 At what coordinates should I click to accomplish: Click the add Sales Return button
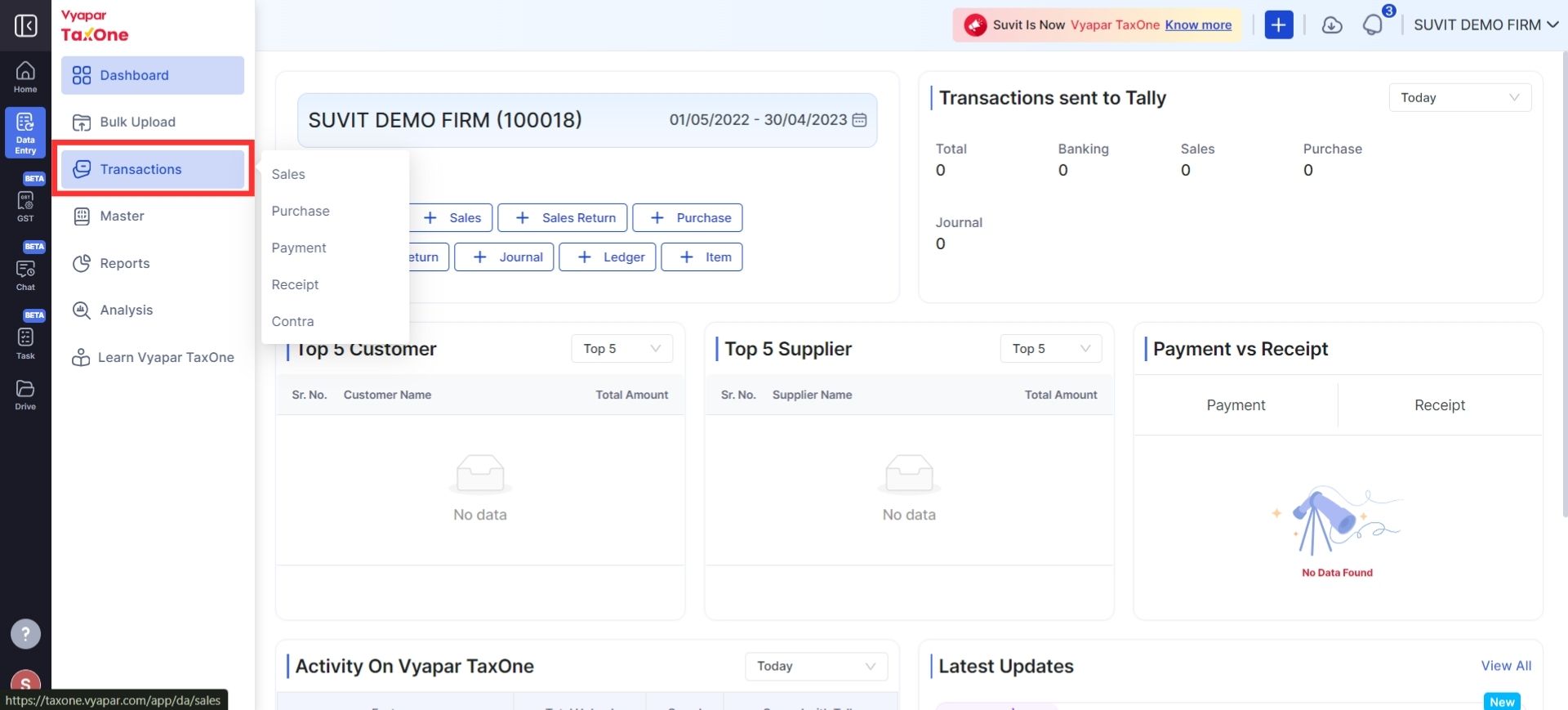point(563,218)
